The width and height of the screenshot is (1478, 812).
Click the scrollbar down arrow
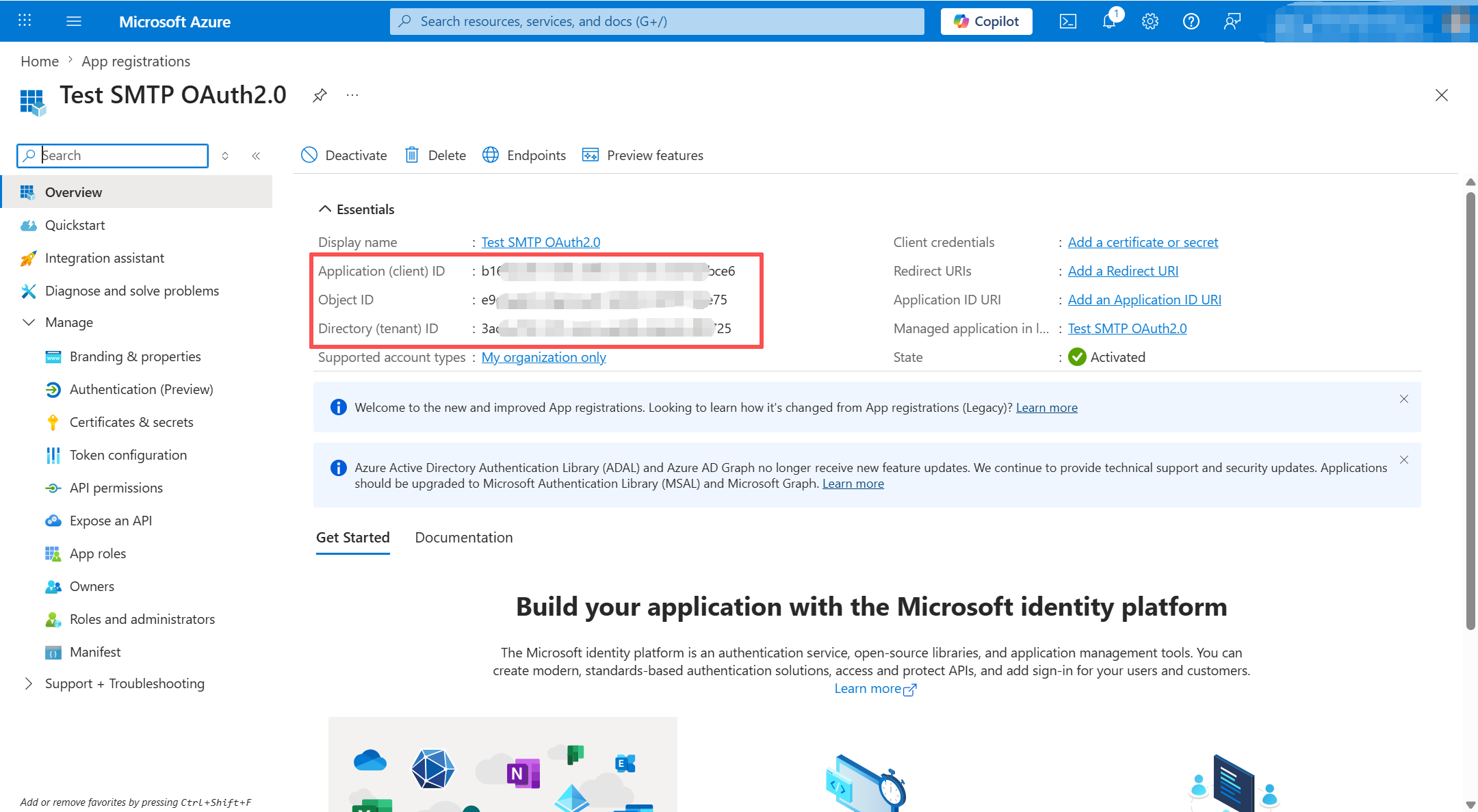pyautogui.click(x=1470, y=804)
